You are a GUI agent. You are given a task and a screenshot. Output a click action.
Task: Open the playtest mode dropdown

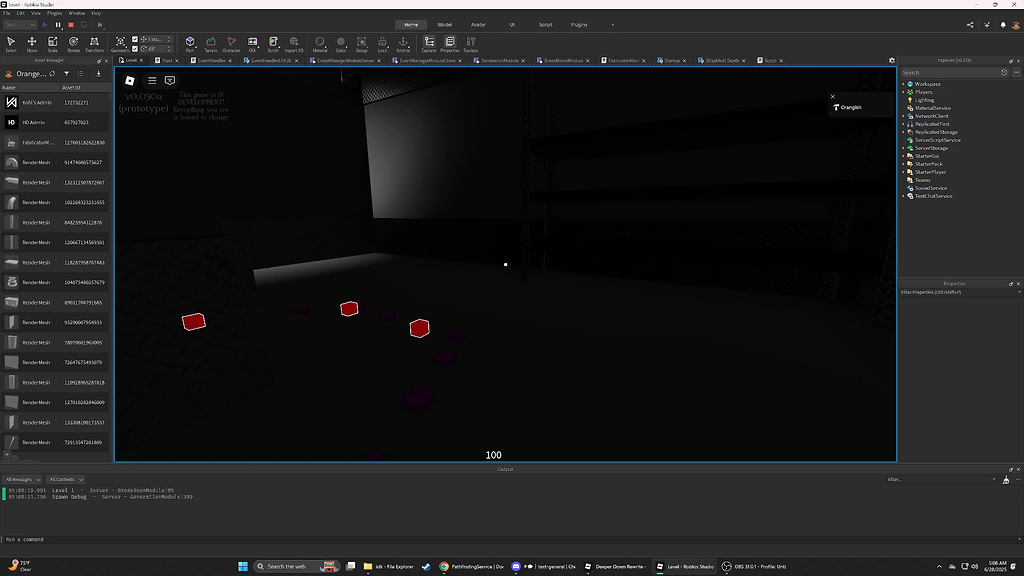[x=33, y=27]
